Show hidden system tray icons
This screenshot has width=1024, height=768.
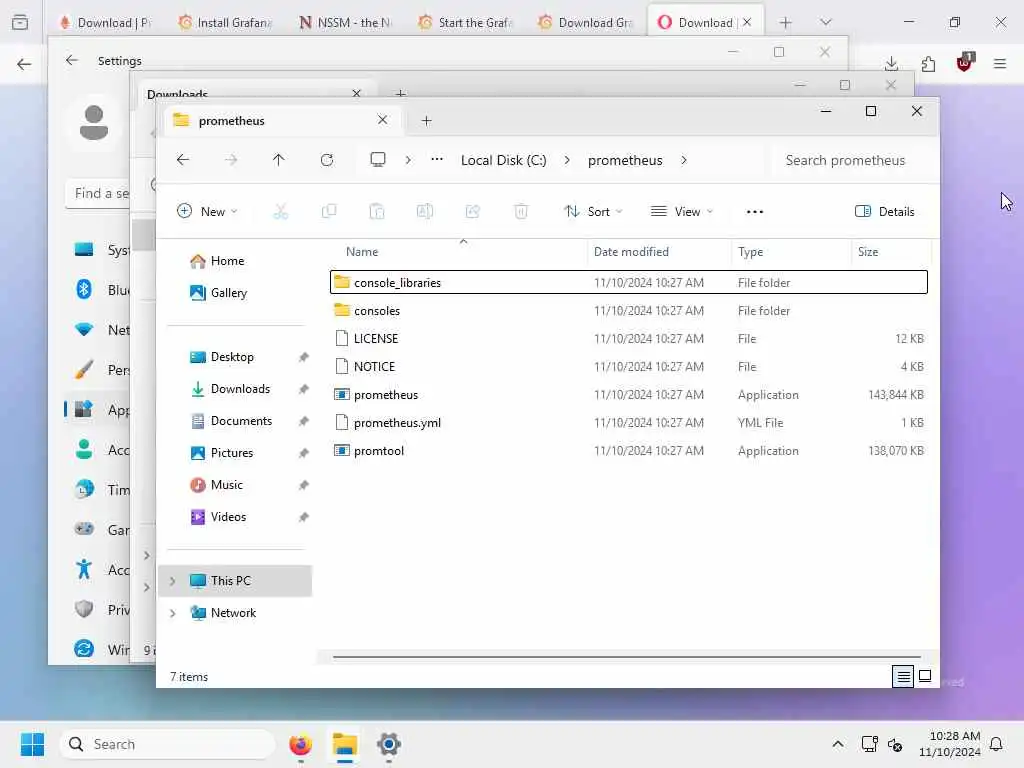pos(838,744)
